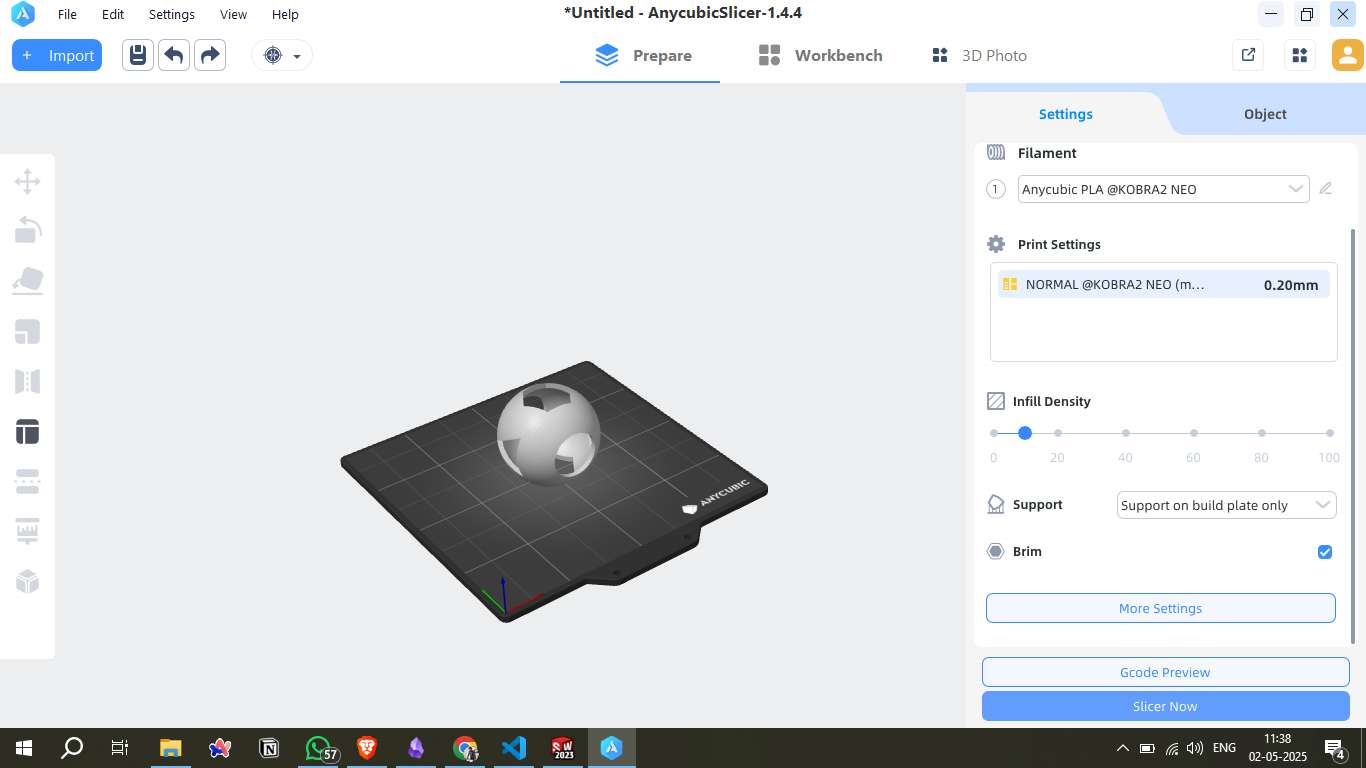Click the edit filament pencil icon
1366x768 pixels.
pyautogui.click(x=1326, y=188)
